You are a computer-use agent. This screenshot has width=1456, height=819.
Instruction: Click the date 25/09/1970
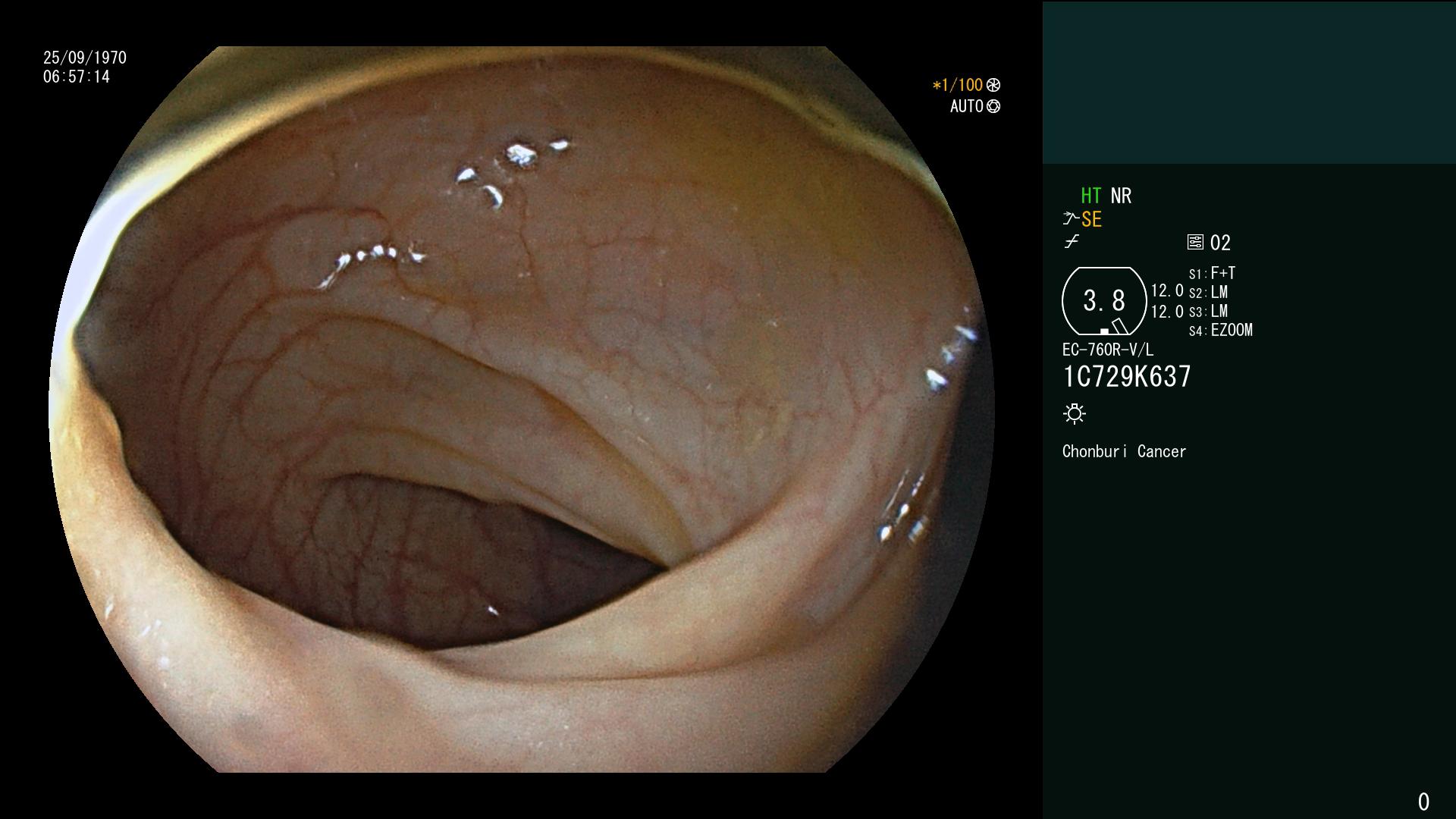pos(85,58)
